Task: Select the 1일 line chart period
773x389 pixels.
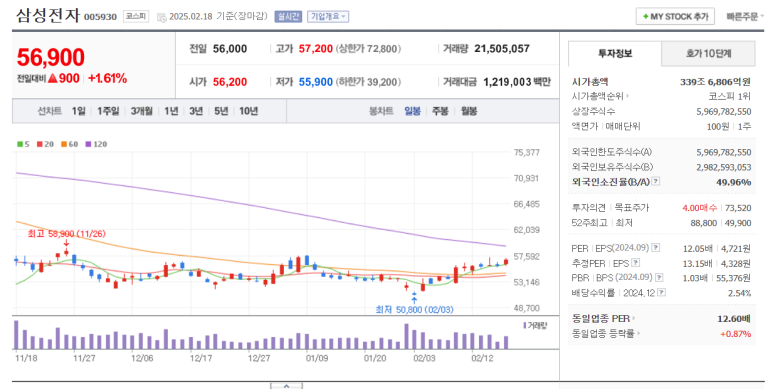Action: (78, 111)
